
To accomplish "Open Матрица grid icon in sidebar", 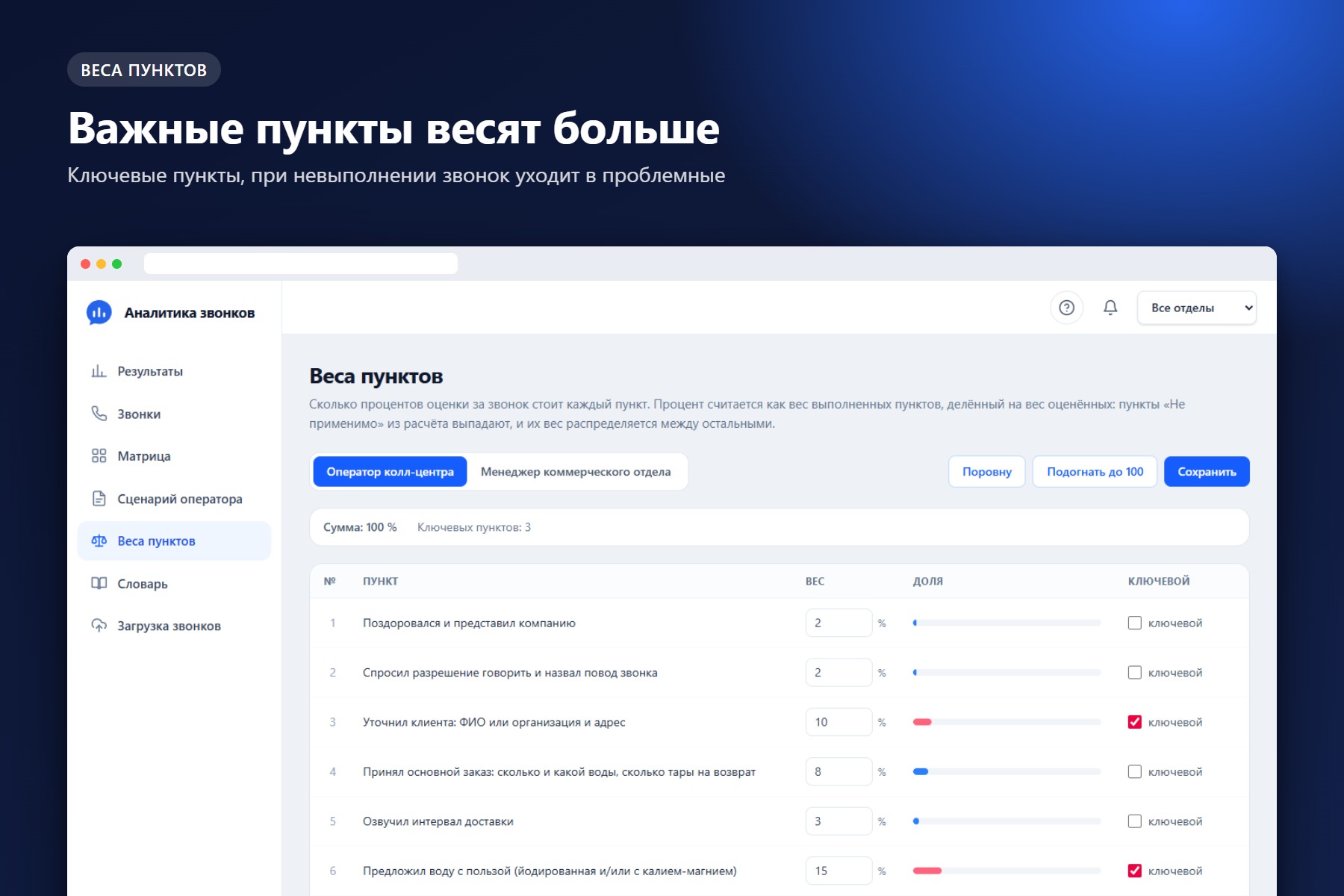I will (99, 455).
